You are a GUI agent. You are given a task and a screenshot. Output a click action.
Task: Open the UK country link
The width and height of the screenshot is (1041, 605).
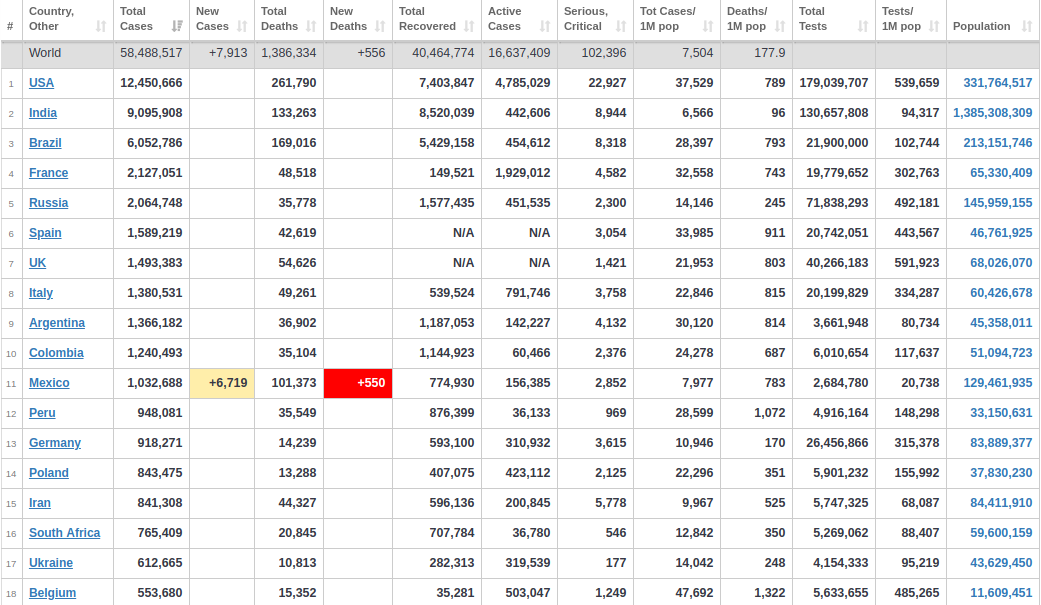point(37,263)
